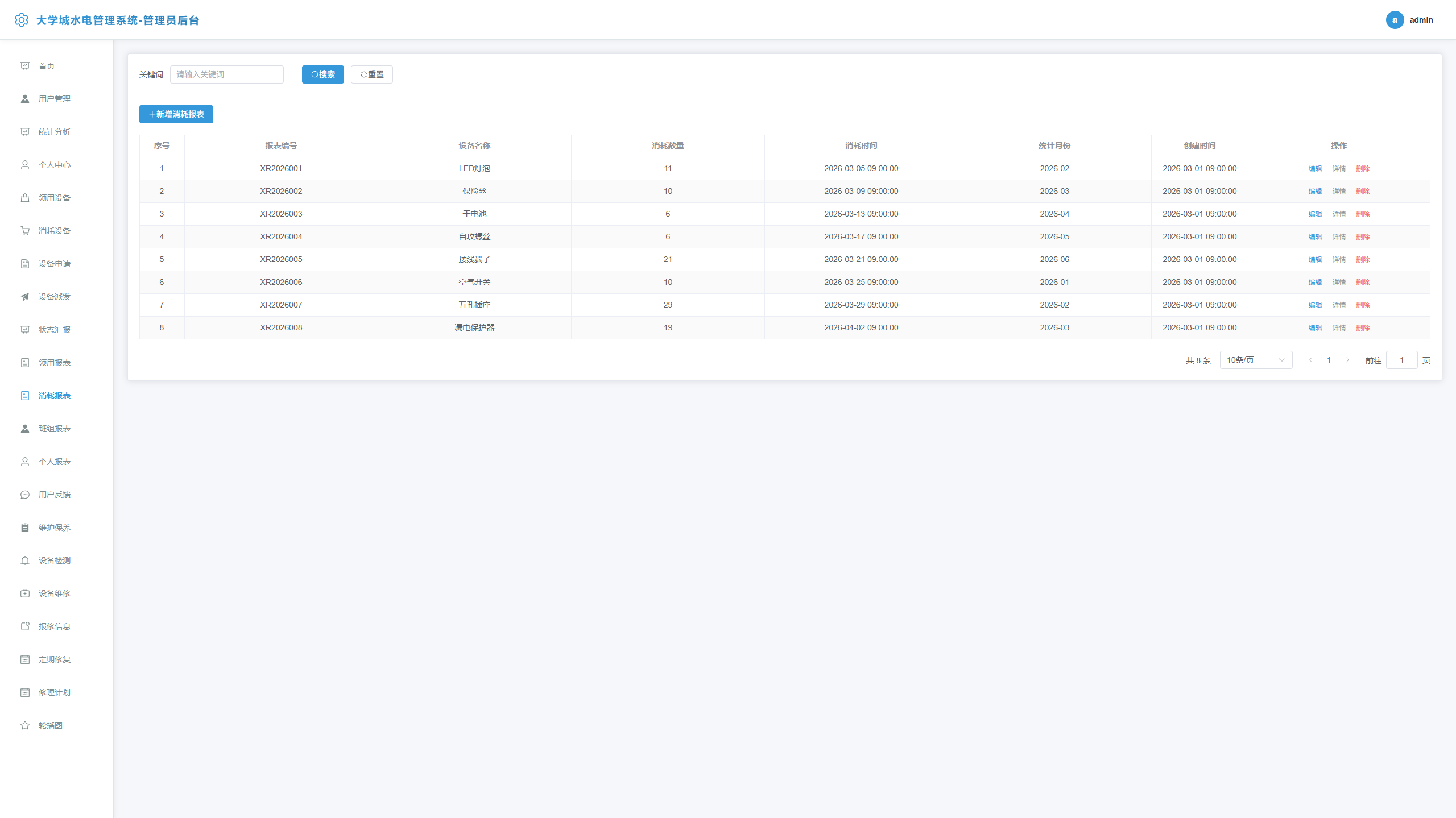Image resolution: width=1456 pixels, height=818 pixels.
Task: Click the 报修信息 sidebar icon
Action: pos(25,626)
